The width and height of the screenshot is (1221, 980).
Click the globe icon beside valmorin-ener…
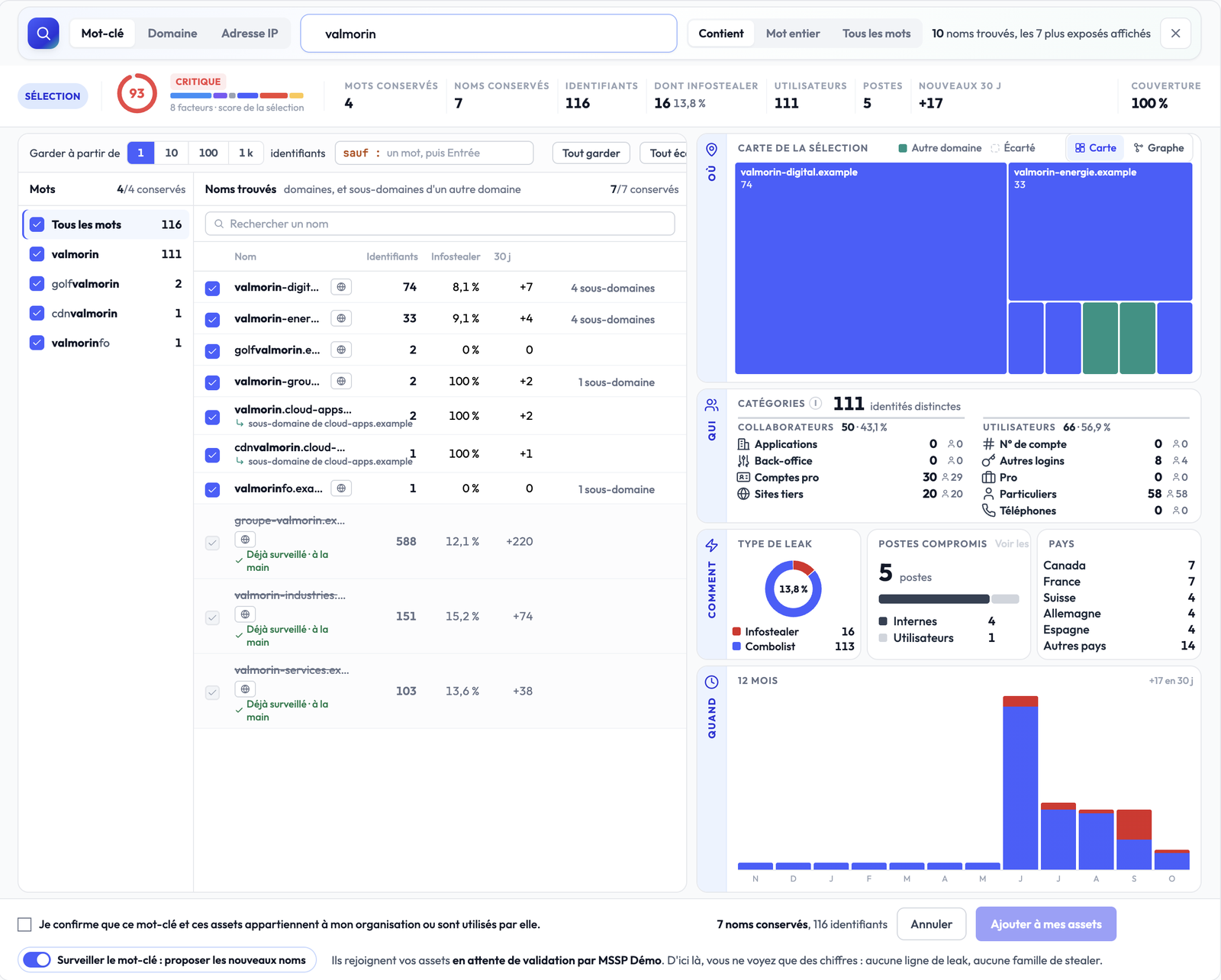point(341,318)
